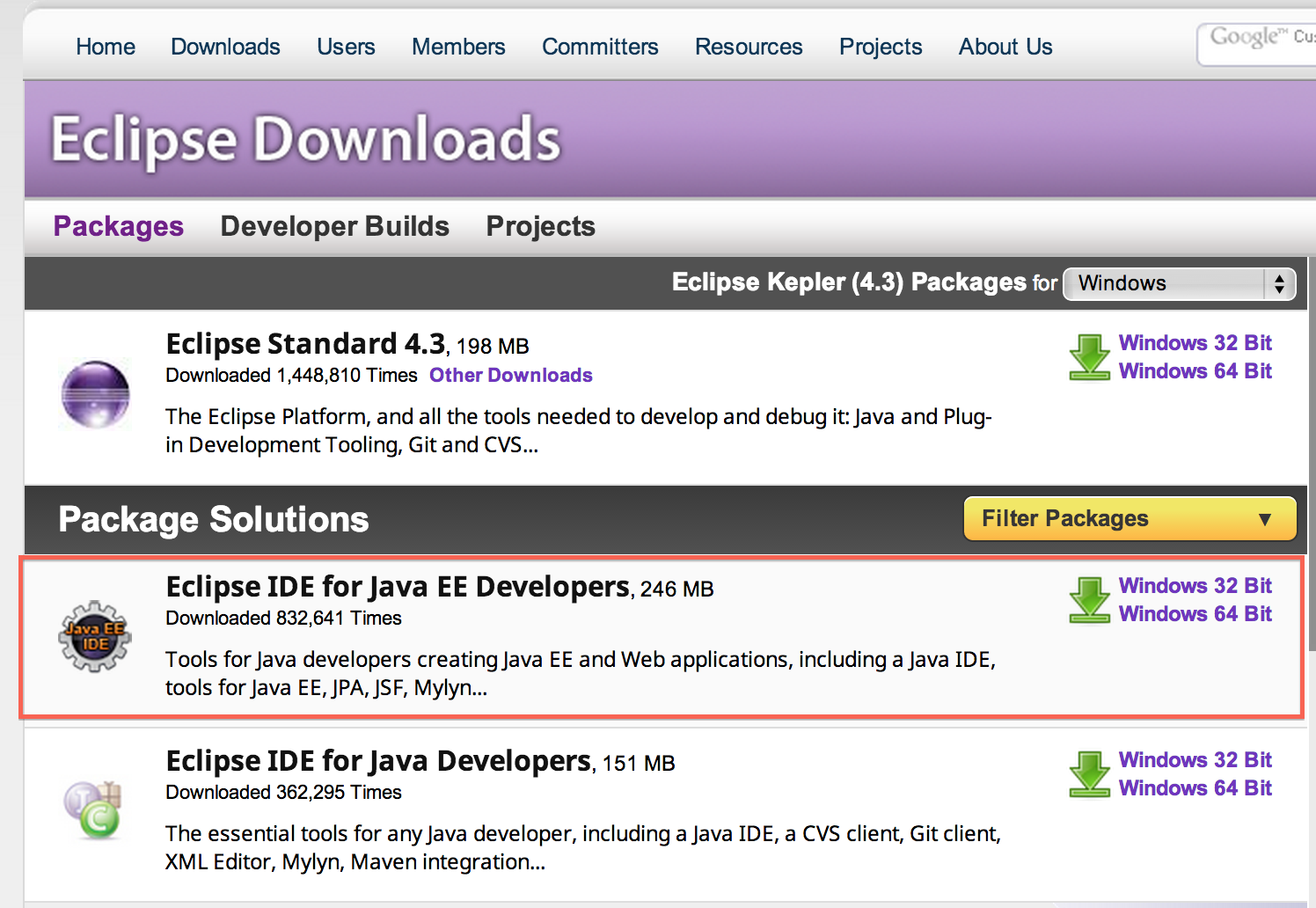Click "Downloaded 832,641 Times" text
The width and height of the screenshot is (1316, 908).
point(283,619)
